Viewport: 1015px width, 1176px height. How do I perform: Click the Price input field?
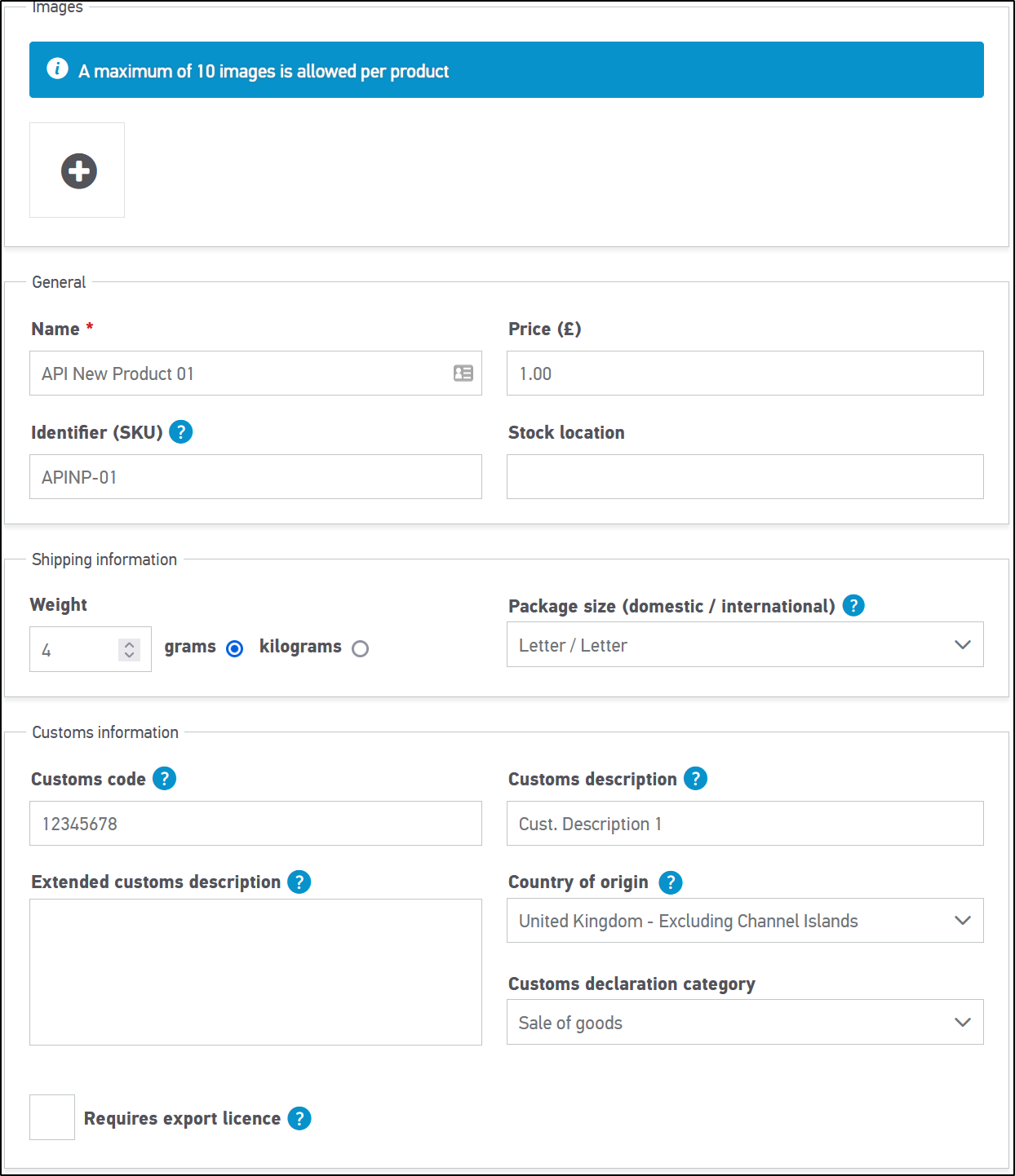click(744, 374)
